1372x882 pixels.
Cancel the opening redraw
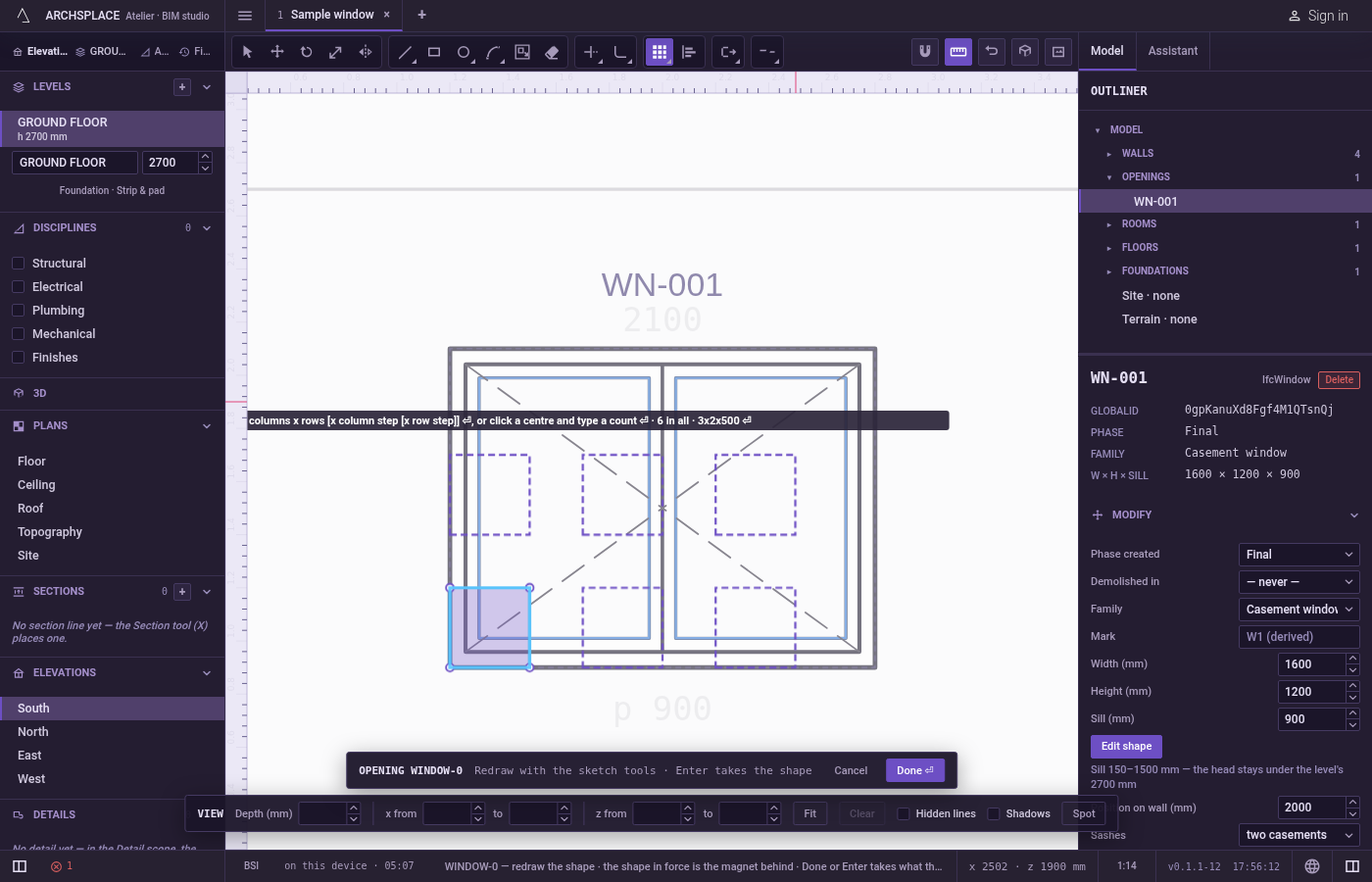point(851,770)
